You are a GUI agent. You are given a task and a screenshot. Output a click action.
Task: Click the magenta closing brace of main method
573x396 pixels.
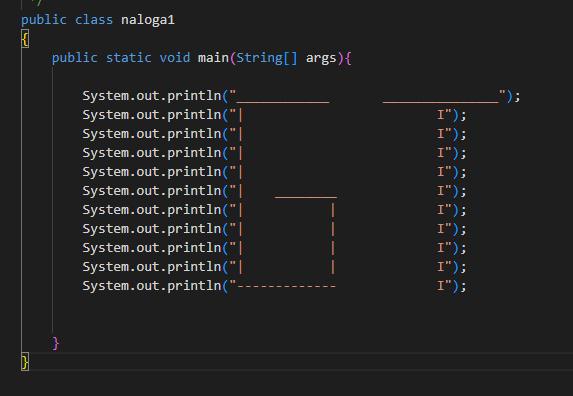click(56, 343)
